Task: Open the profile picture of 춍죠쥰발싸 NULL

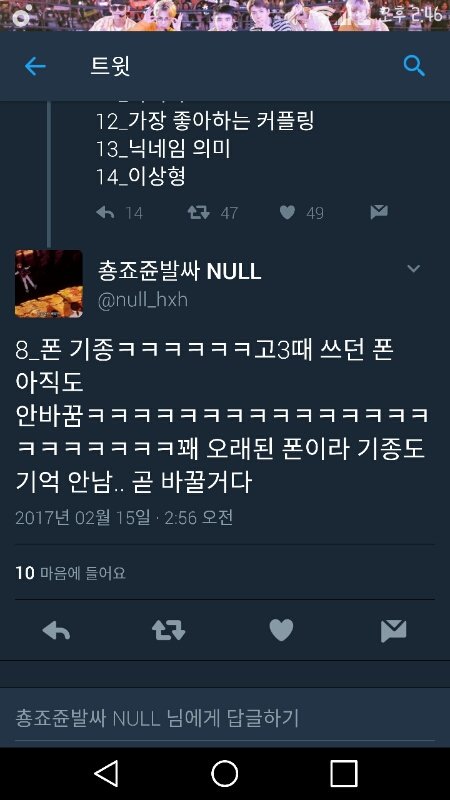Action: (48, 284)
